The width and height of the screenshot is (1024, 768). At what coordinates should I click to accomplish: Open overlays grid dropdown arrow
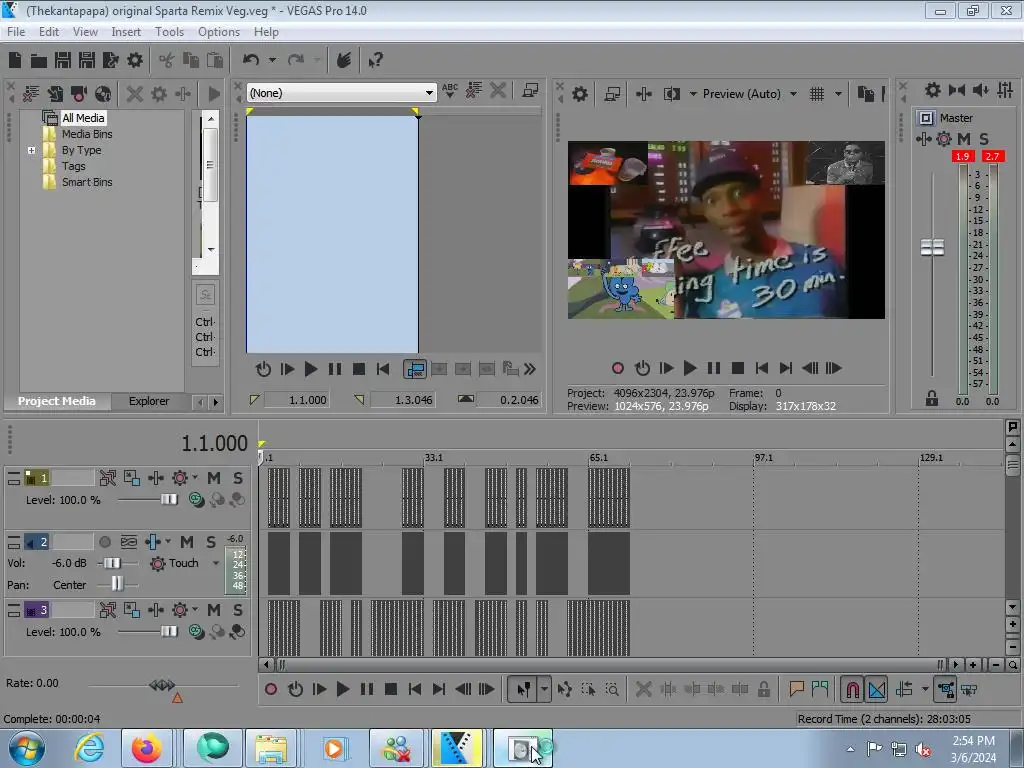(x=839, y=94)
